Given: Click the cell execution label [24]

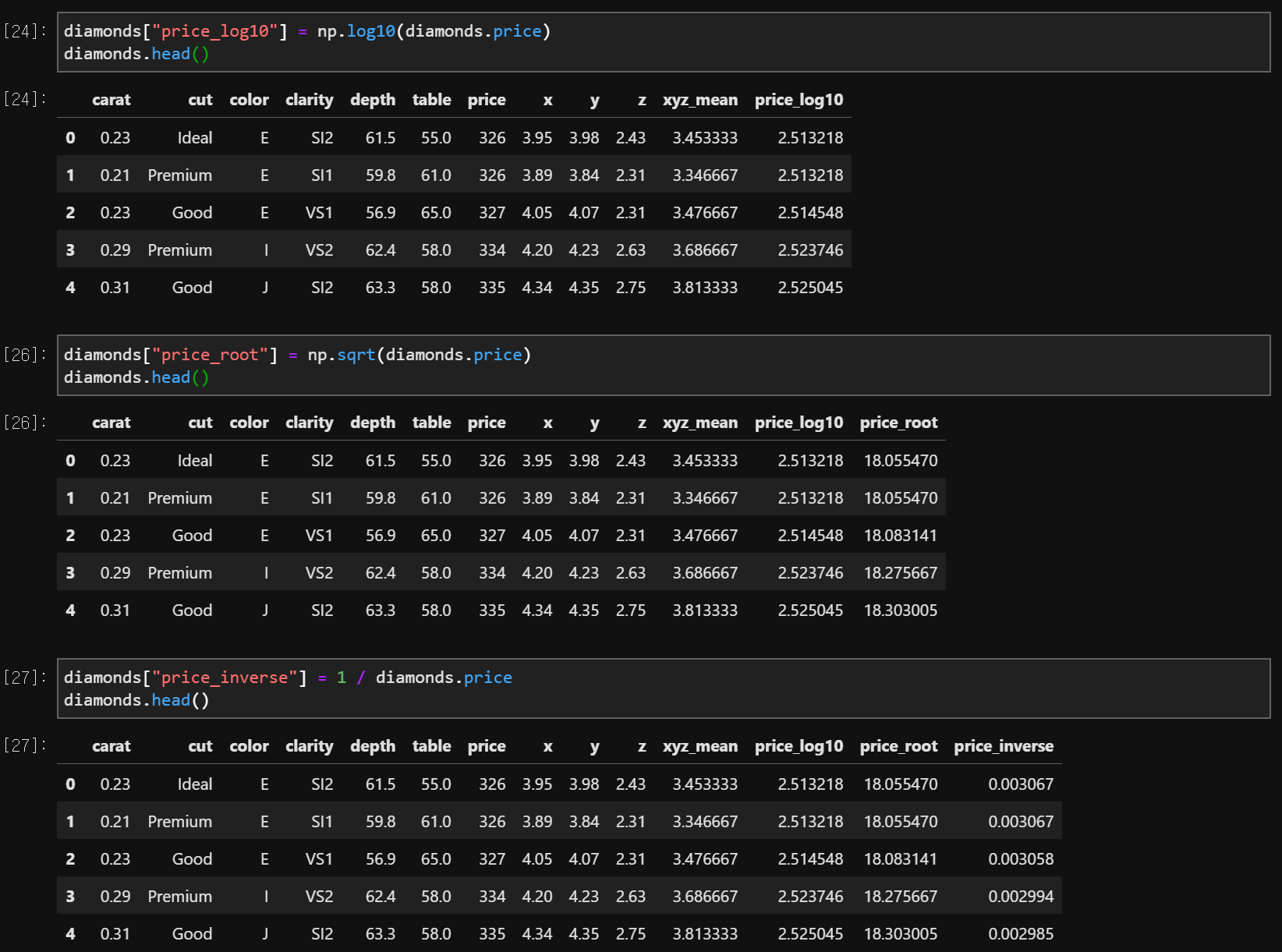Looking at the screenshot, I should (23, 31).
